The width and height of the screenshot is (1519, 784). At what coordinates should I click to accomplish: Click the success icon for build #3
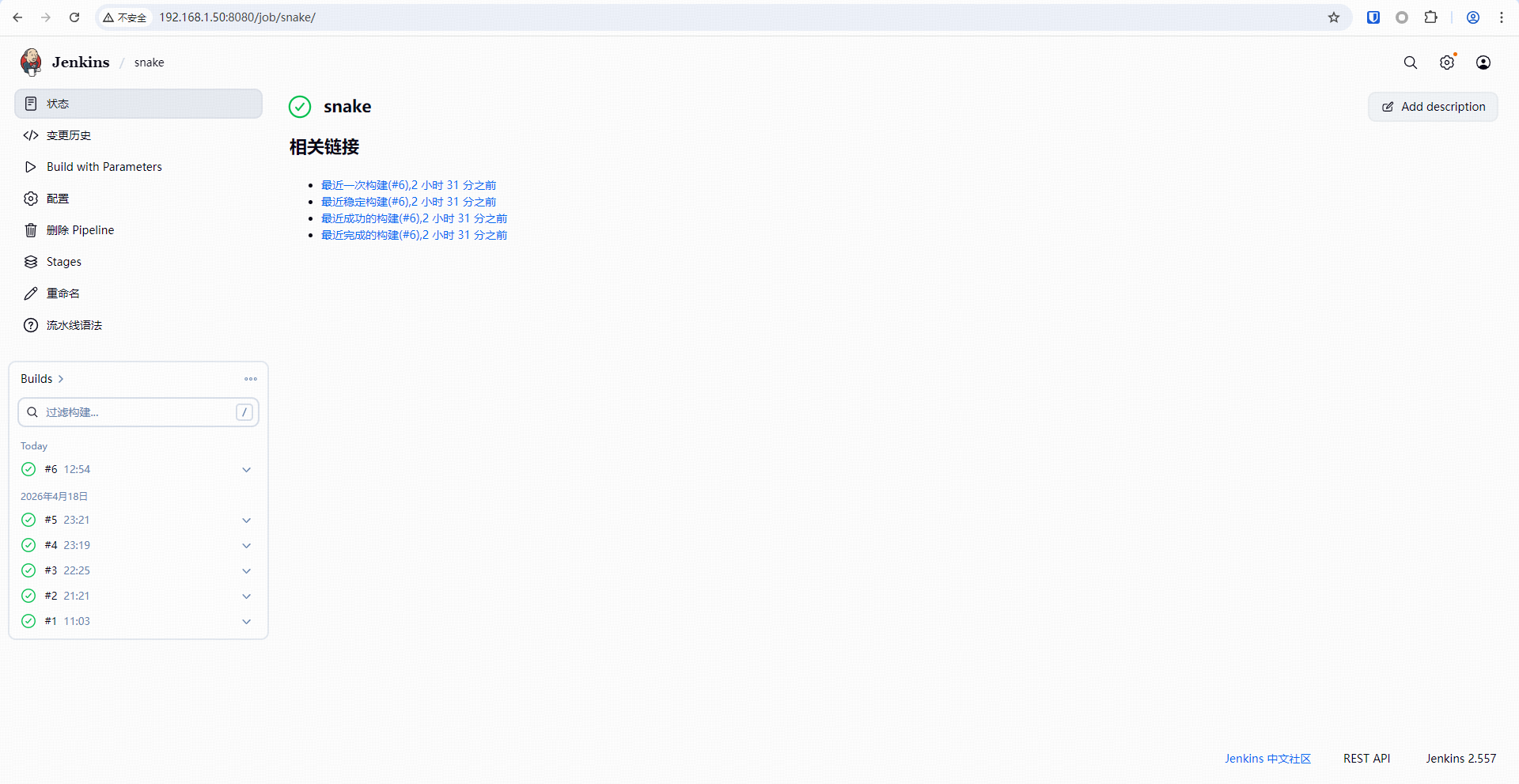28,570
